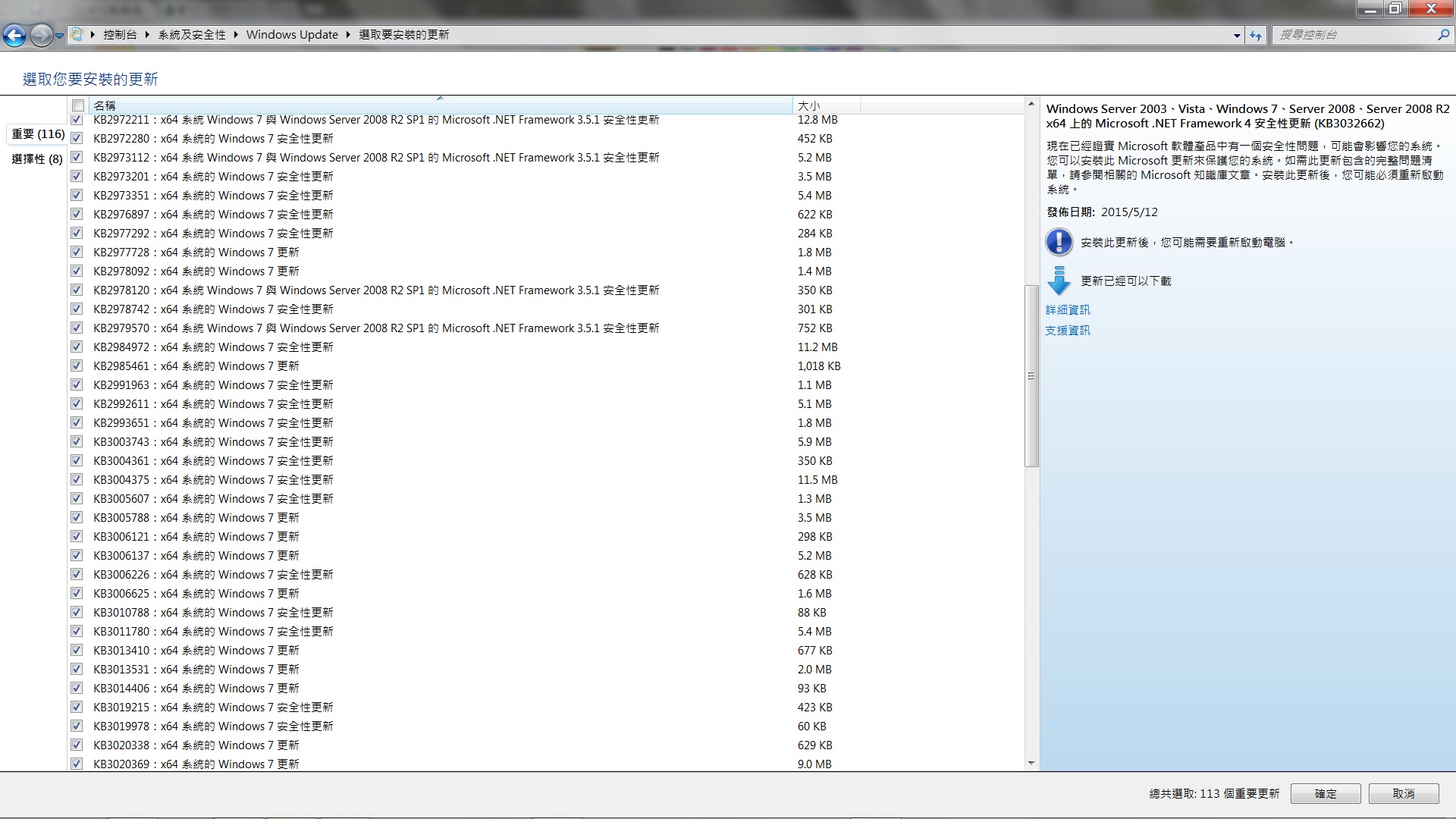Cancel with the 取消 button
Image resolution: width=1456 pixels, height=819 pixels.
[1404, 794]
